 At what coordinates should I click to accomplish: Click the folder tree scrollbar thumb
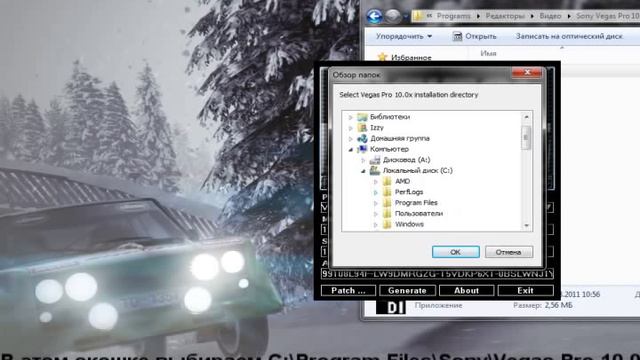pyautogui.click(x=526, y=137)
